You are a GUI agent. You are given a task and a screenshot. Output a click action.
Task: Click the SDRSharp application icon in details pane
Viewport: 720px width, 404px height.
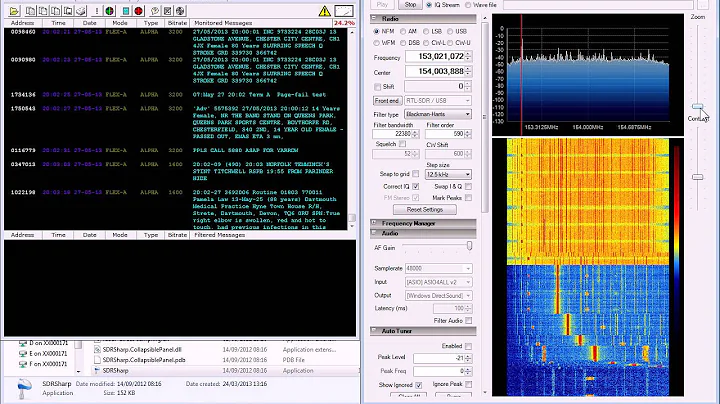coord(24,388)
